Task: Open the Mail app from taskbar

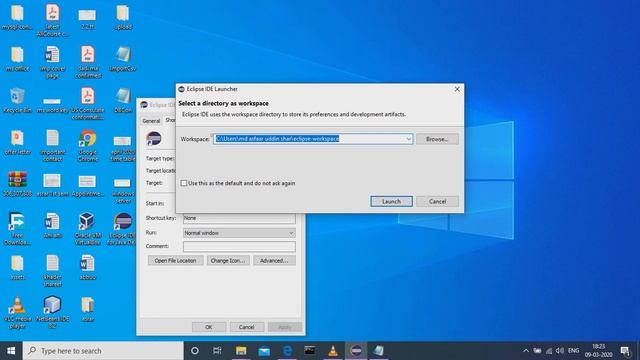Action: point(264,351)
